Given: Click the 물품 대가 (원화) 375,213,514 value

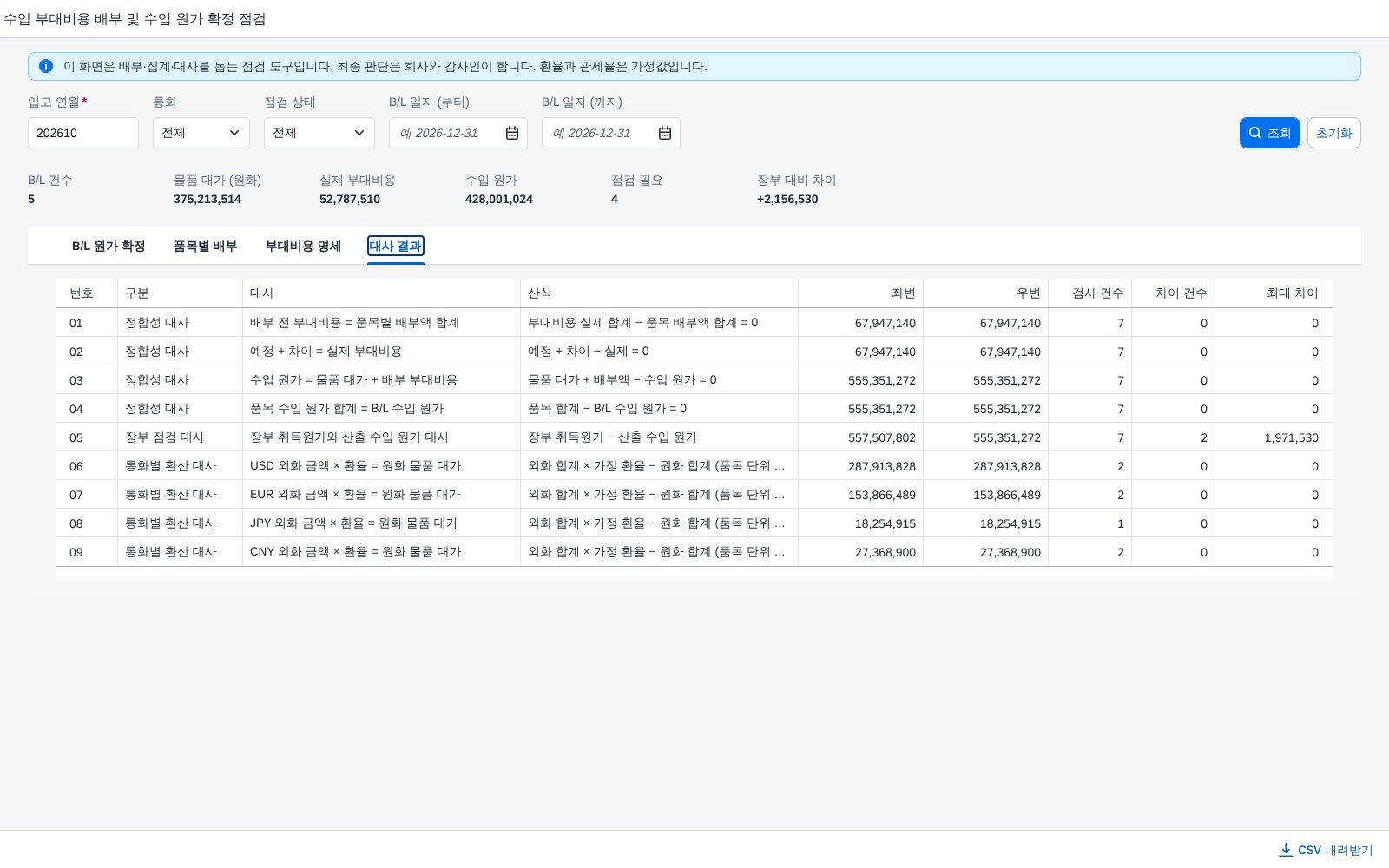Looking at the screenshot, I should pyautogui.click(x=207, y=199).
